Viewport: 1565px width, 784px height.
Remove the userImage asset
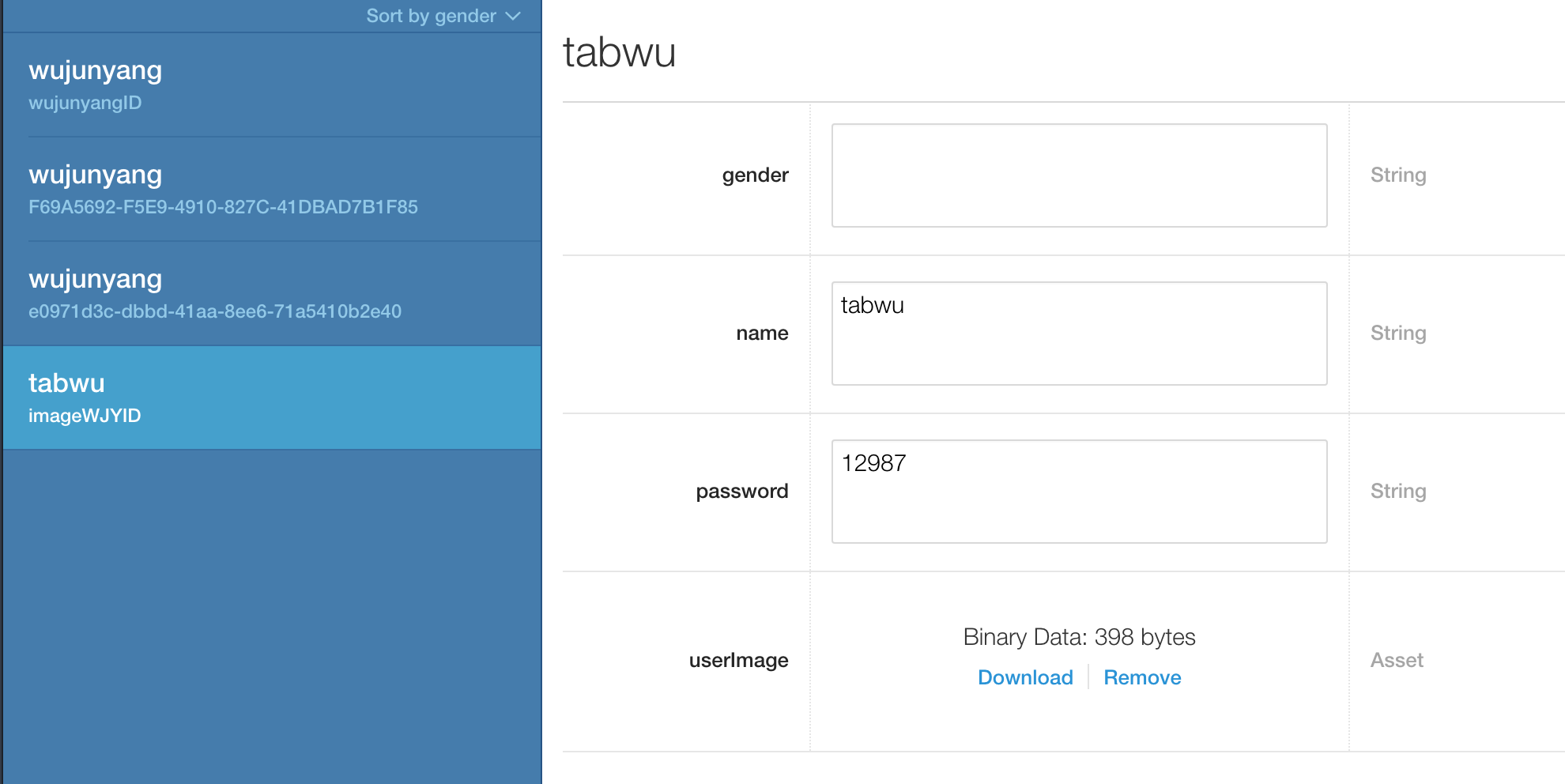tap(1142, 677)
